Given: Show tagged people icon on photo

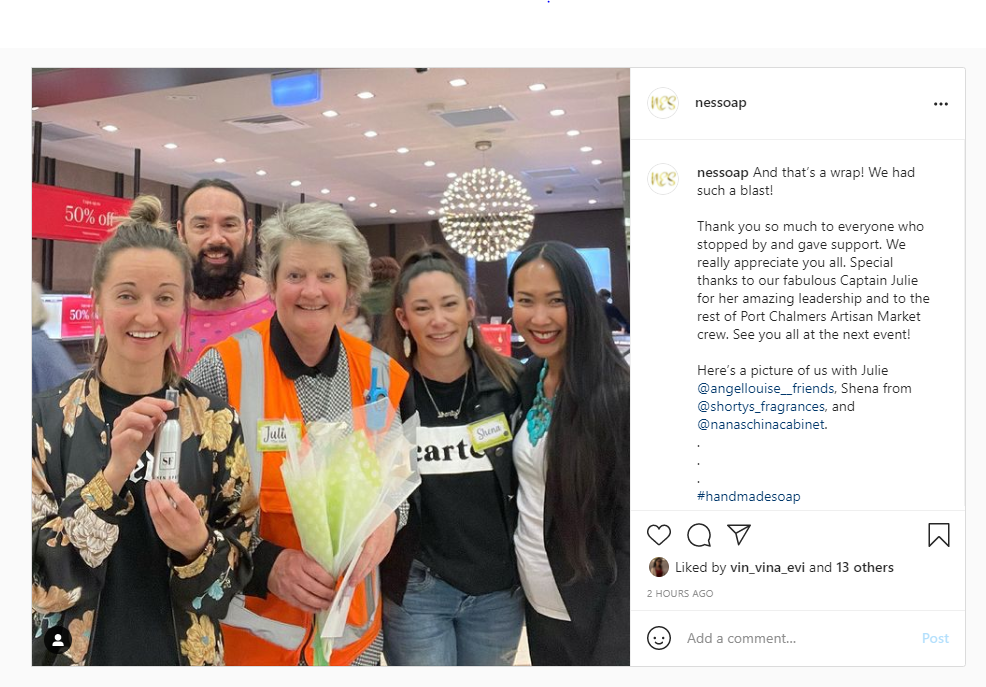Looking at the screenshot, I should [x=58, y=640].
